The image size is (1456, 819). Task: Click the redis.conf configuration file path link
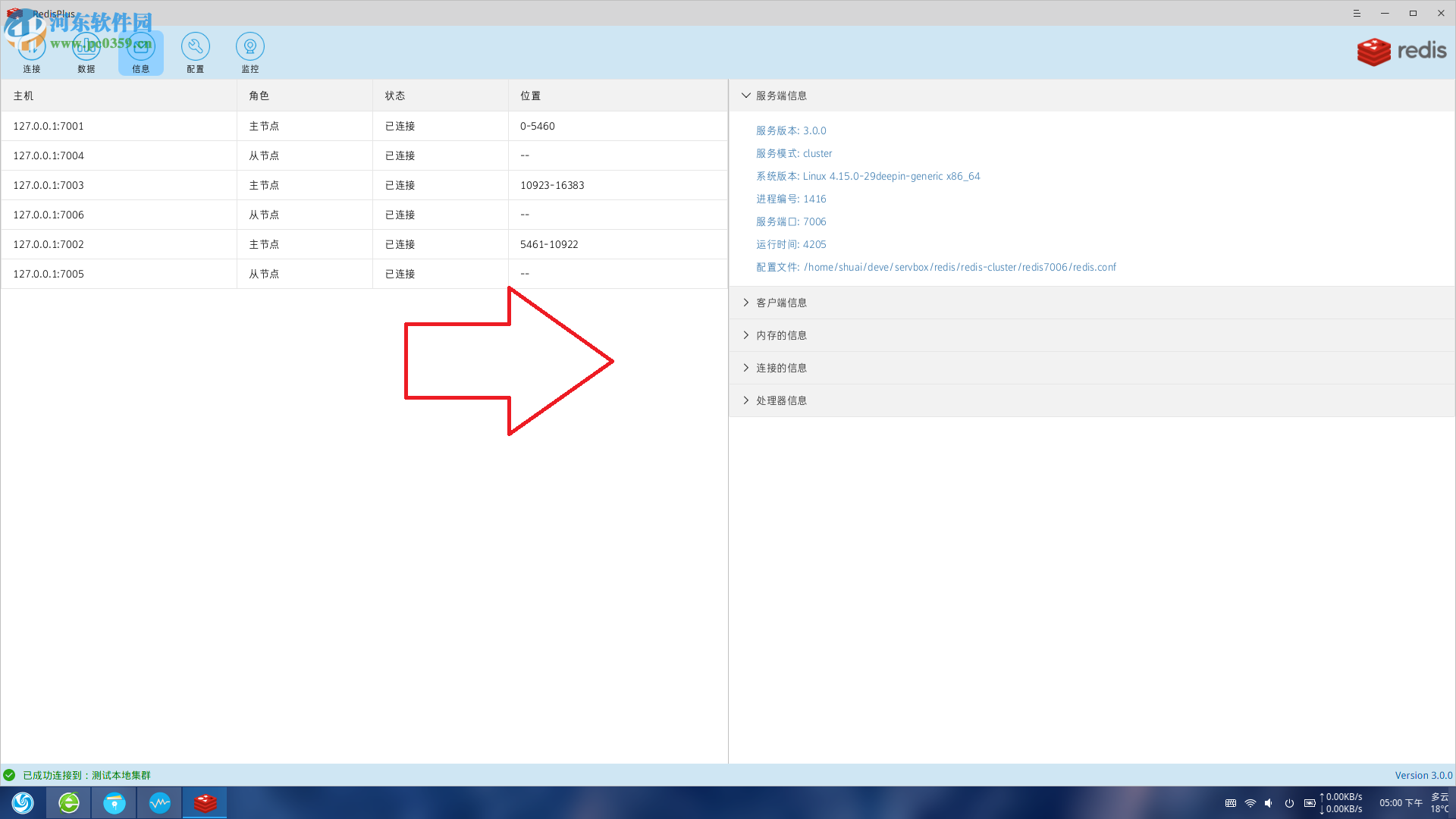(x=959, y=267)
